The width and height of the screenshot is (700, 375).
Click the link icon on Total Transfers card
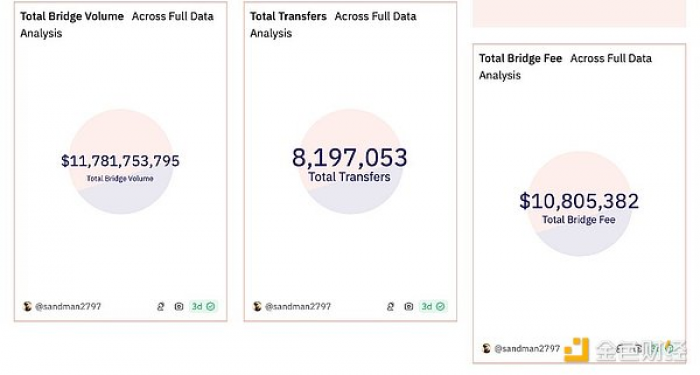(x=391, y=307)
